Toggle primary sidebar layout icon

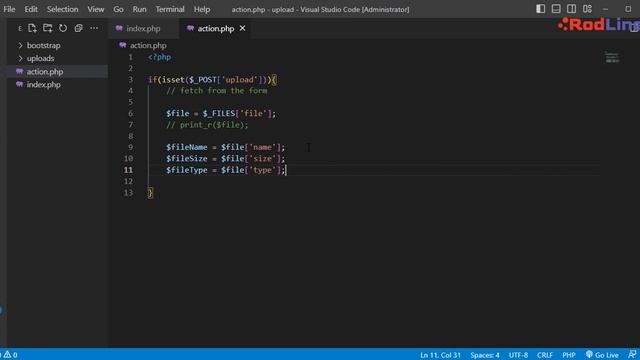(540, 9)
